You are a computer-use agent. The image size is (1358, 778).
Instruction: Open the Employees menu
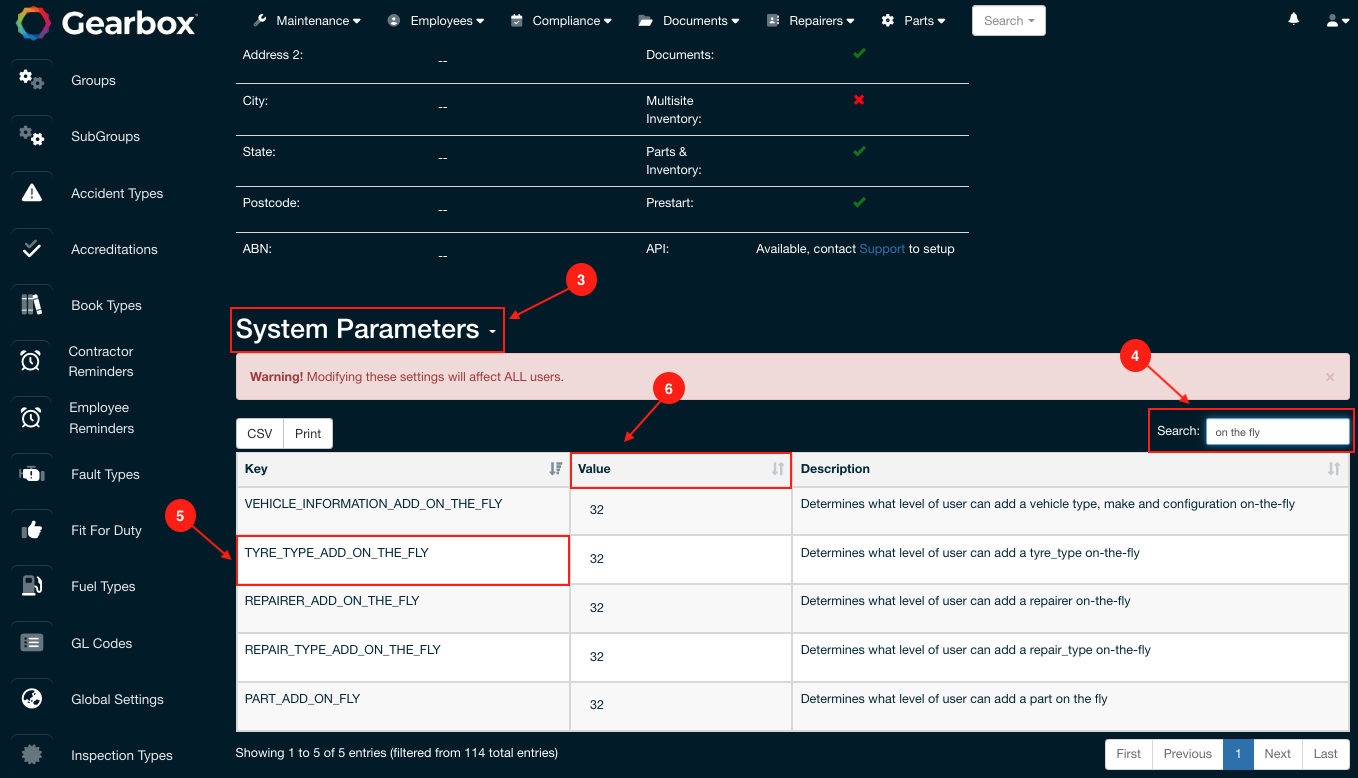[435, 20]
